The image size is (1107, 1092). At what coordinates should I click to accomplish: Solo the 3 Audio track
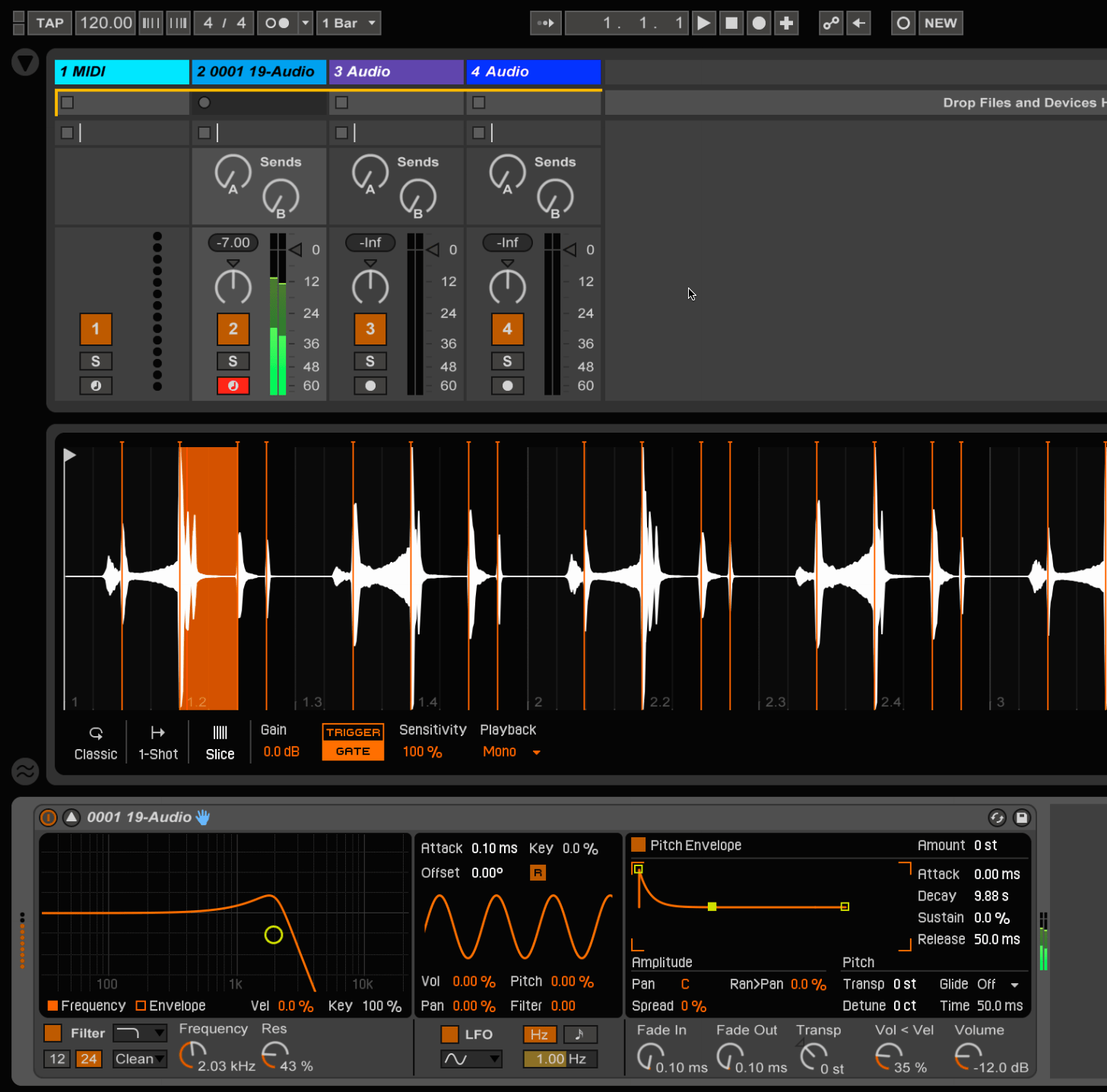pos(370,361)
